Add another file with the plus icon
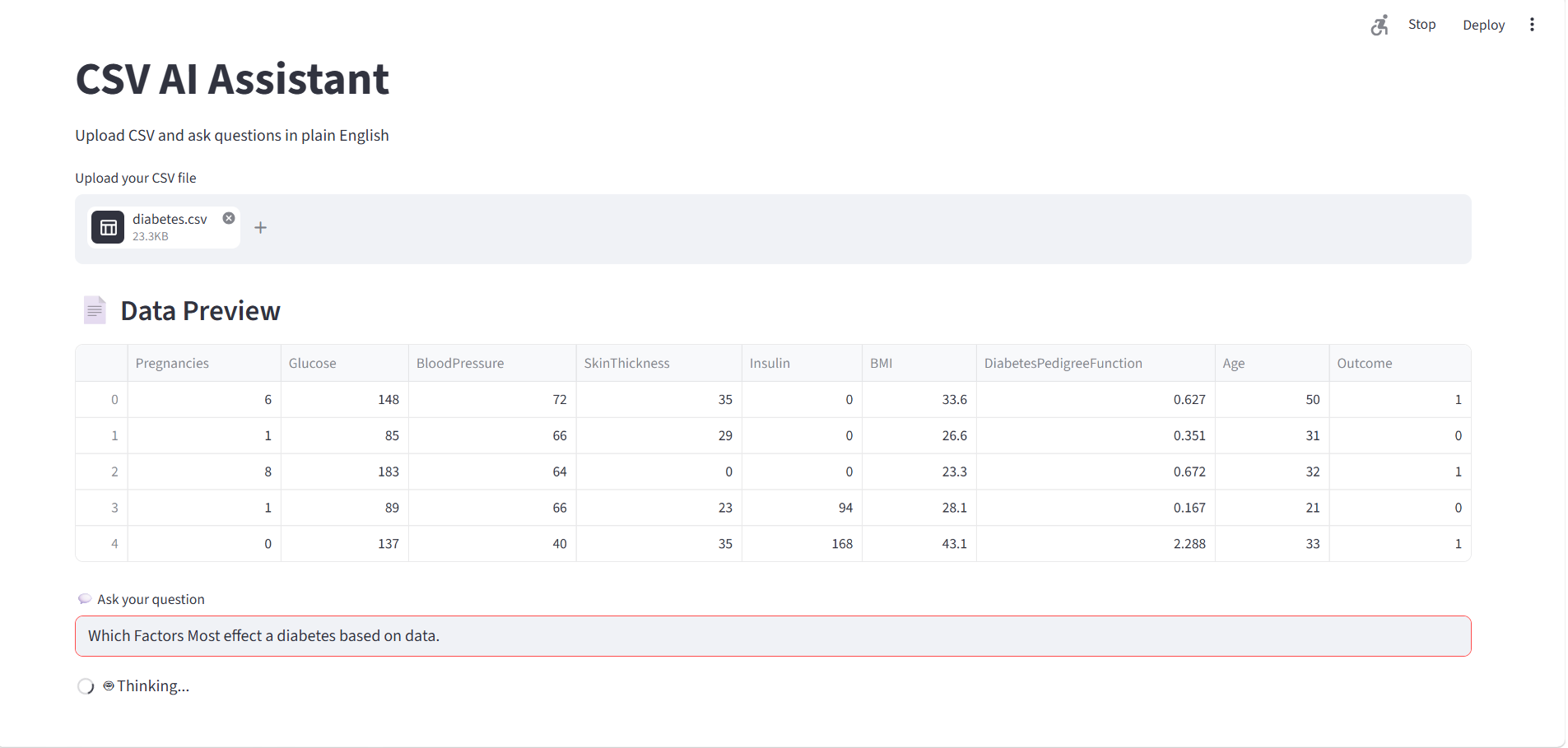Image resolution: width=1568 pixels, height=748 pixels. pos(260,228)
